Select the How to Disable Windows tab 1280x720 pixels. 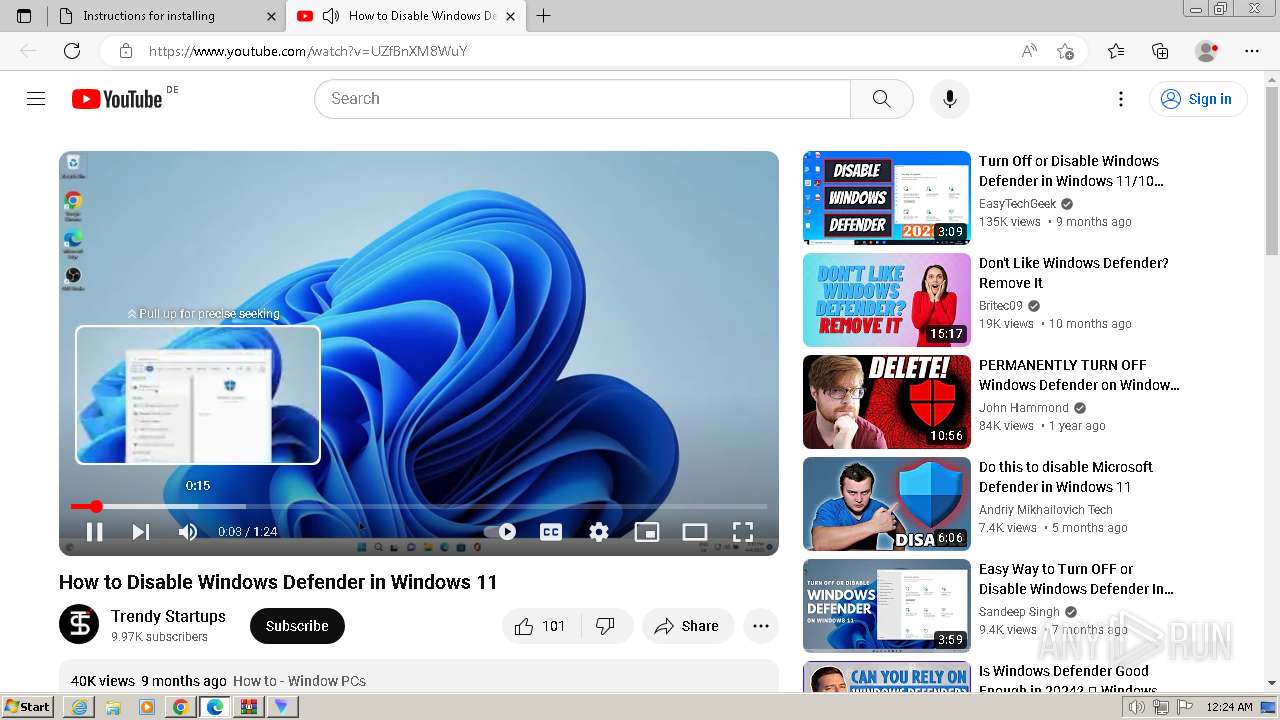coord(408,16)
